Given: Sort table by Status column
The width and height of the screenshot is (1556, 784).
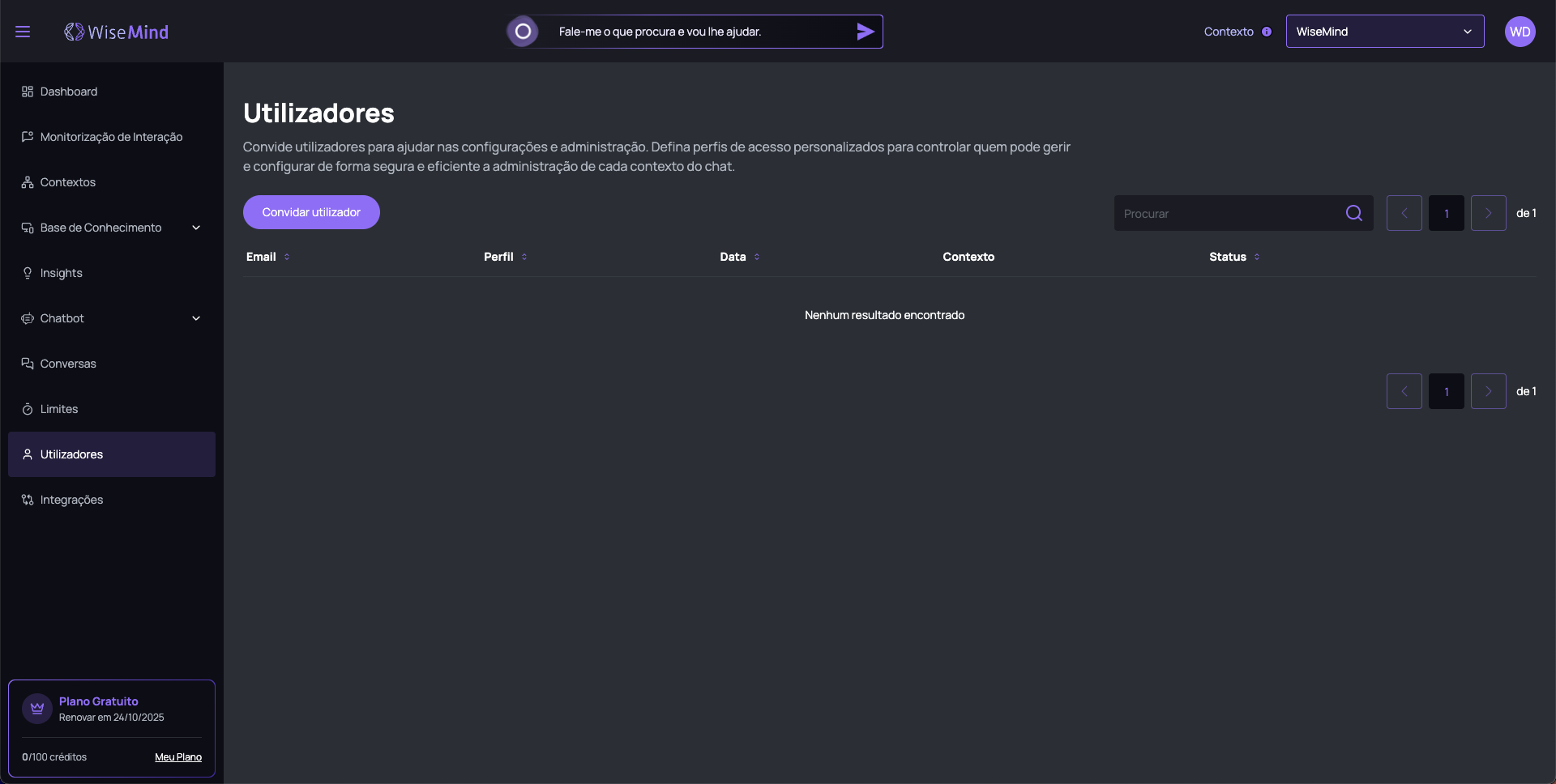Looking at the screenshot, I should [x=1256, y=257].
